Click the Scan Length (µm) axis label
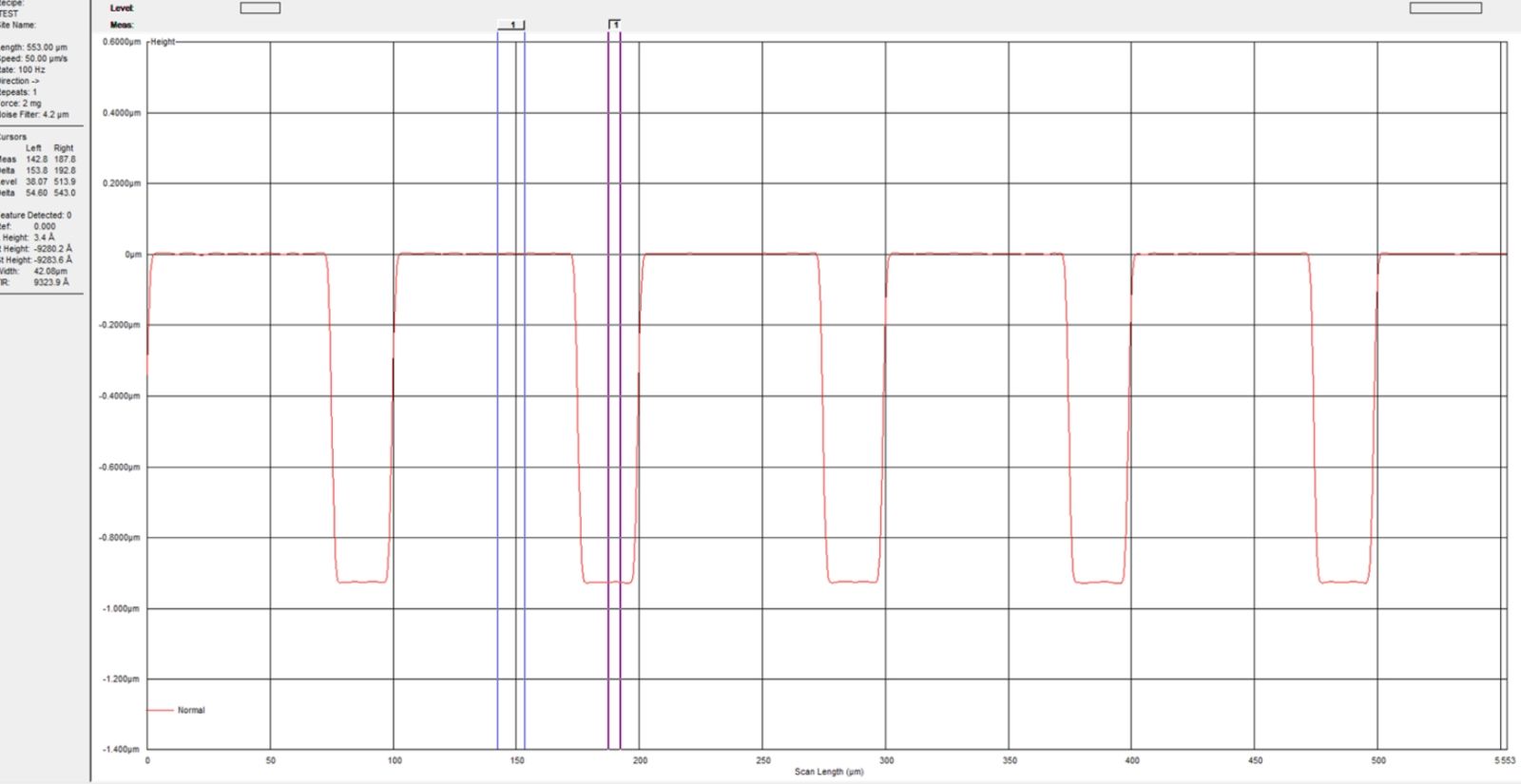Screen dimensions: 1521x784 [829, 772]
